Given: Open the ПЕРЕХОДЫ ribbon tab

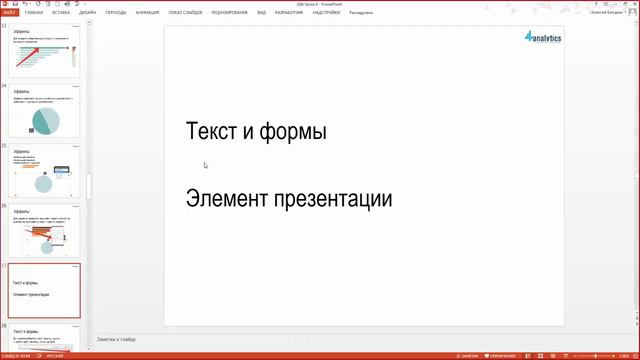Looking at the screenshot, I should [x=116, y=13].
